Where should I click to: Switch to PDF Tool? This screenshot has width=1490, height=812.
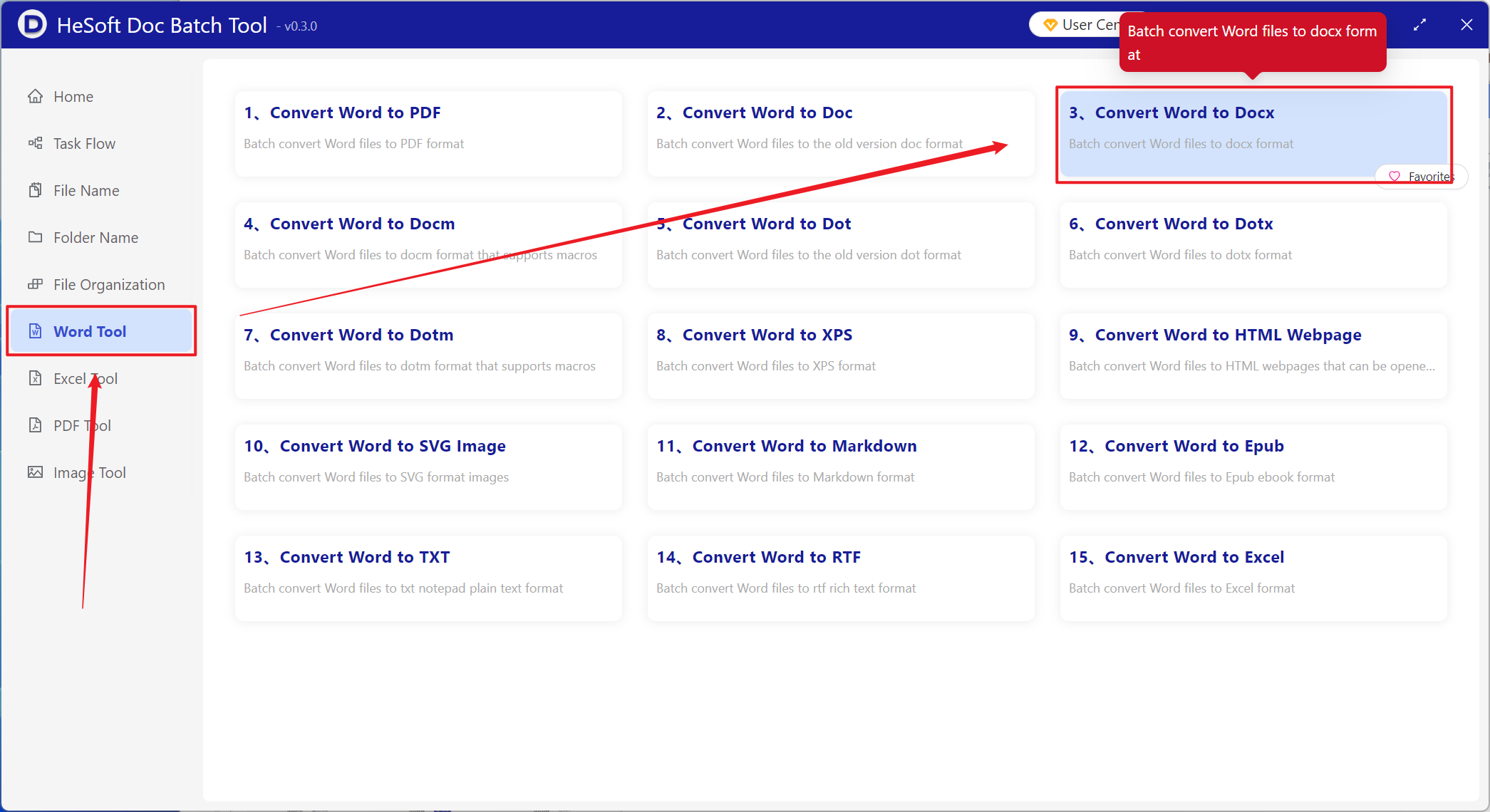point(100,425)
